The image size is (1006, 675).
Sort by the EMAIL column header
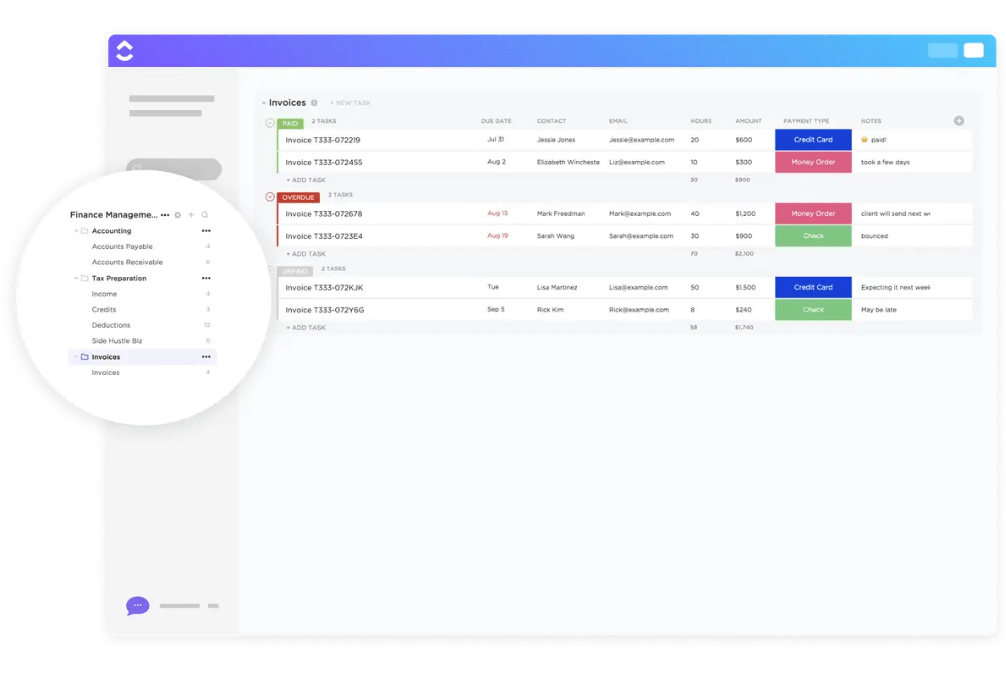(x=618, y=121)
